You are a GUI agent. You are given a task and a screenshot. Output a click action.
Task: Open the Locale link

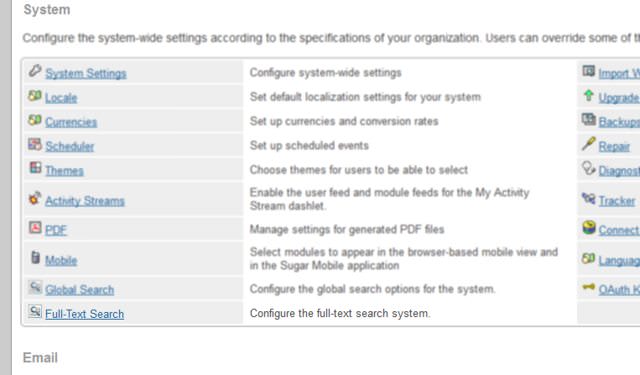(61, 98)
